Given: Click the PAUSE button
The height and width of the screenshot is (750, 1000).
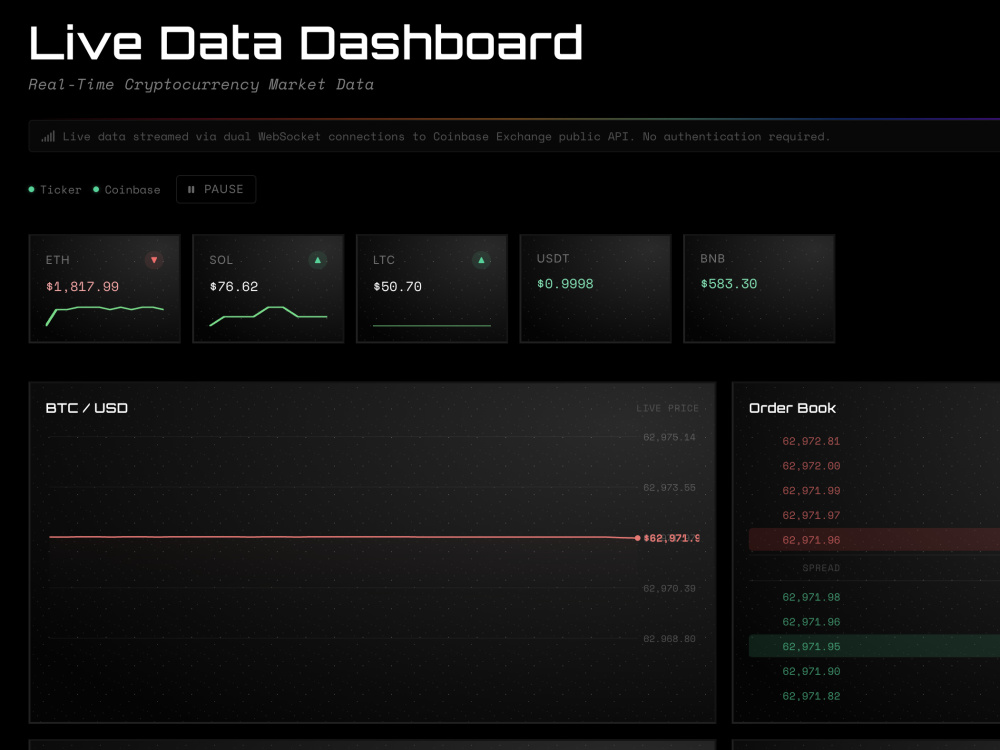Looking at the screenshot, I should pos(216,189).
